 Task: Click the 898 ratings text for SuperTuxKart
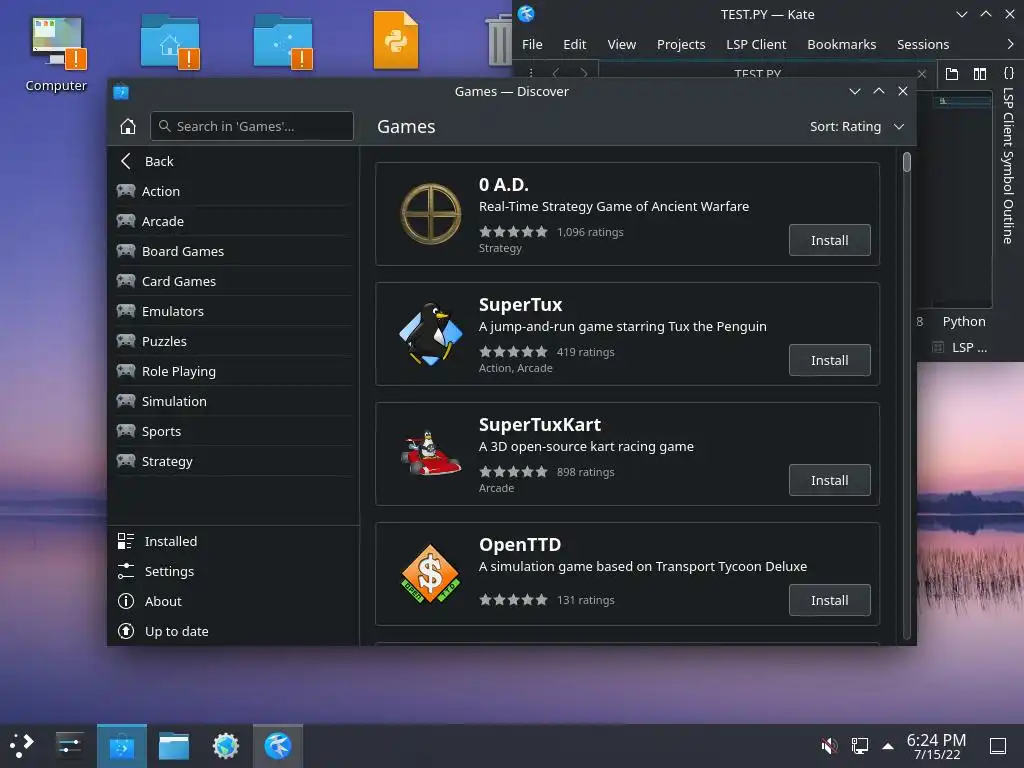pos(585,472)
